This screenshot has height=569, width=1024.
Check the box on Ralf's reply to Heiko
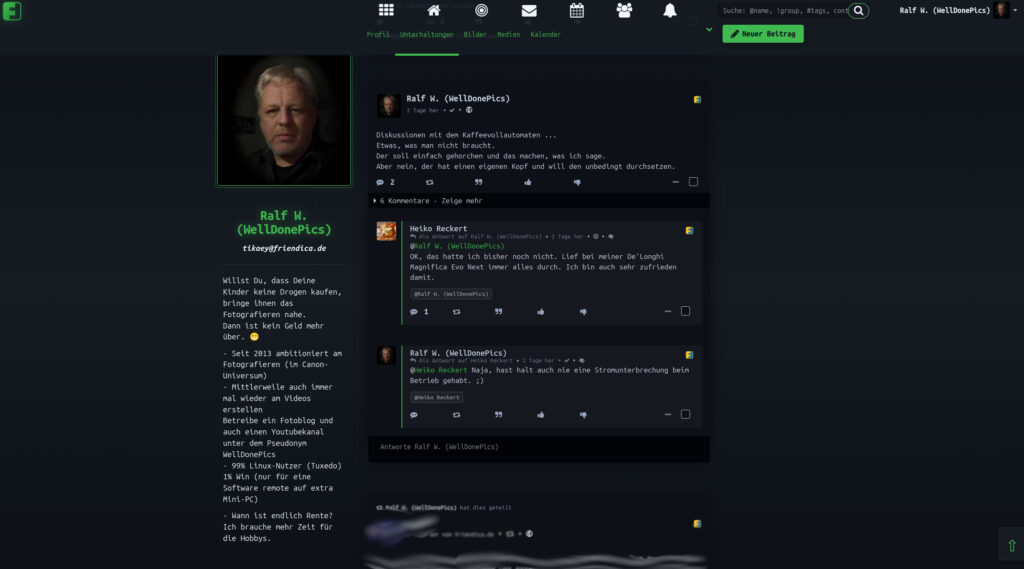pos(685,414)
